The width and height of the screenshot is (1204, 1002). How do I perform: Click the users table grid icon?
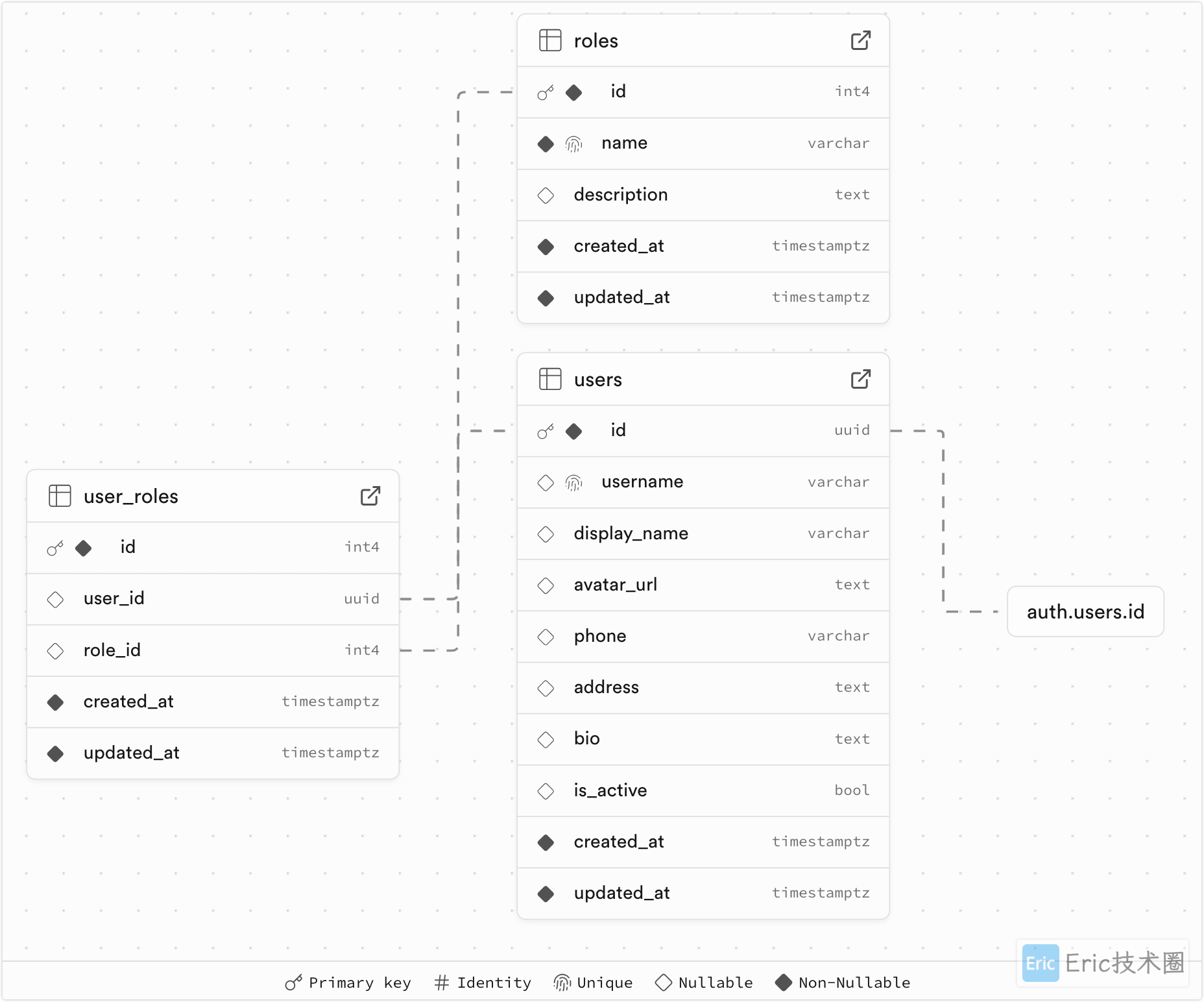point(550,379)
